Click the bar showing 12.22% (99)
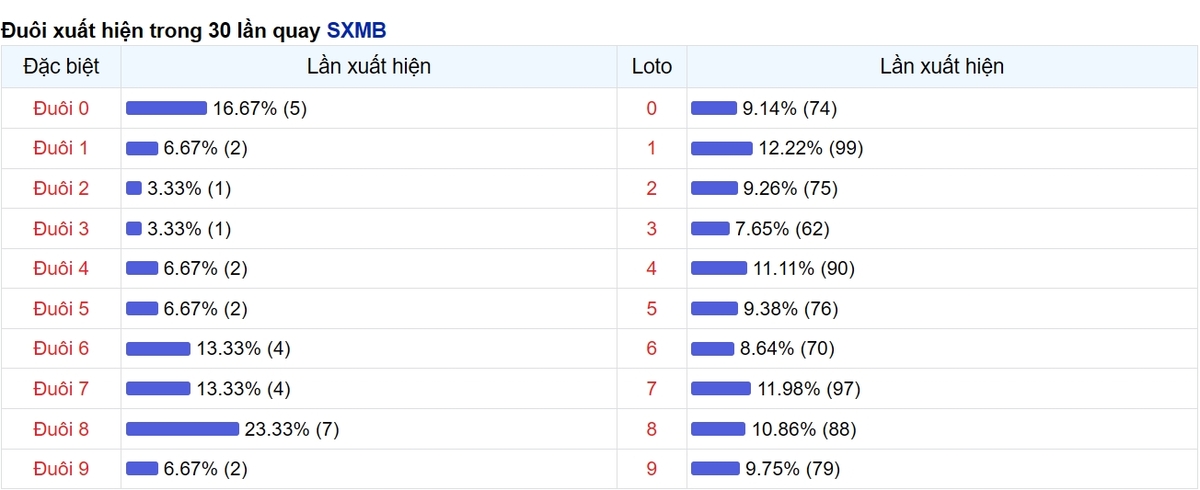Viewport: 1200px width, 490px height. point(721,148)
